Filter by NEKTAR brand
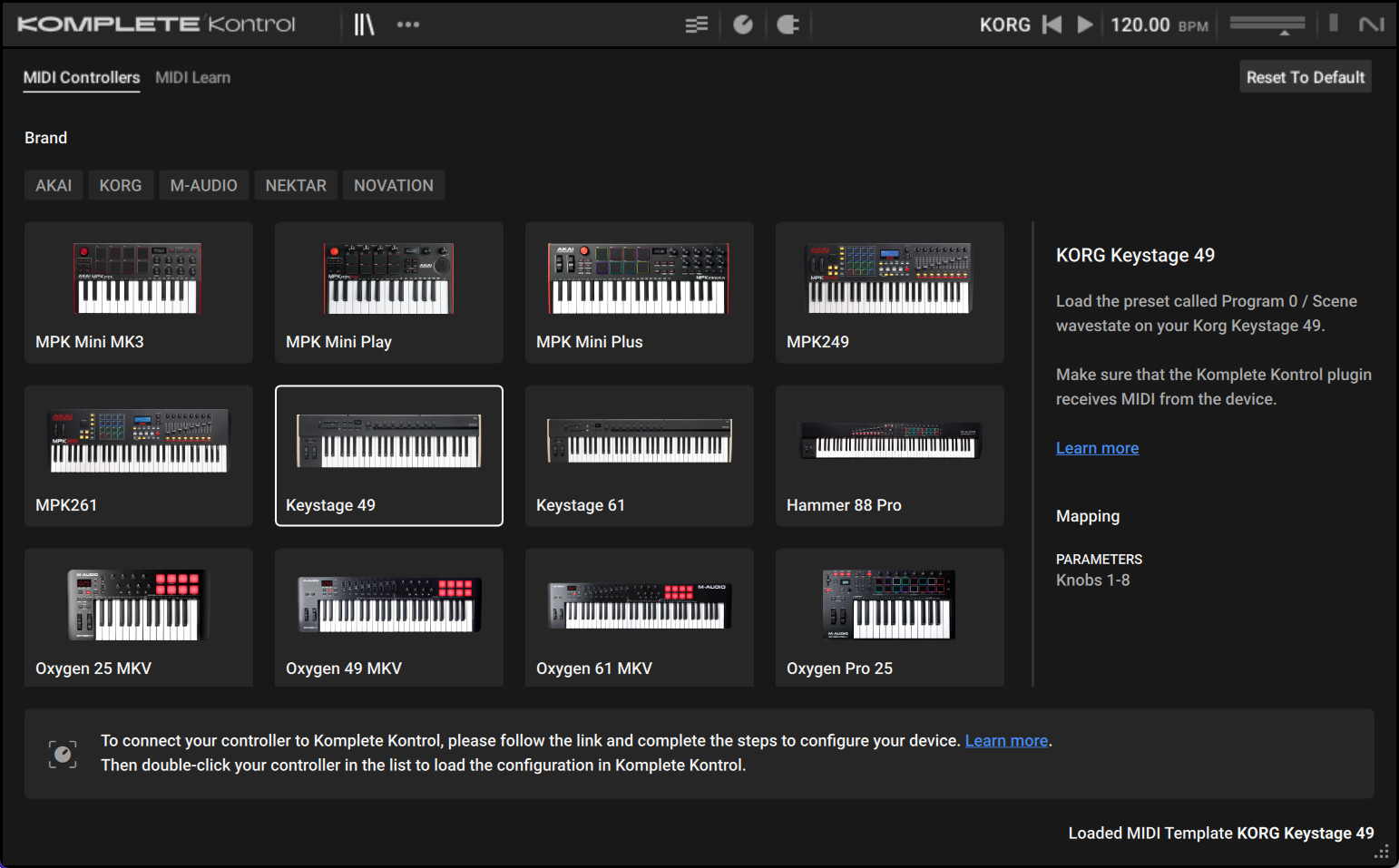Viewport: 1399px width, 868px height. pyautogui.click(x=296, y=185)
